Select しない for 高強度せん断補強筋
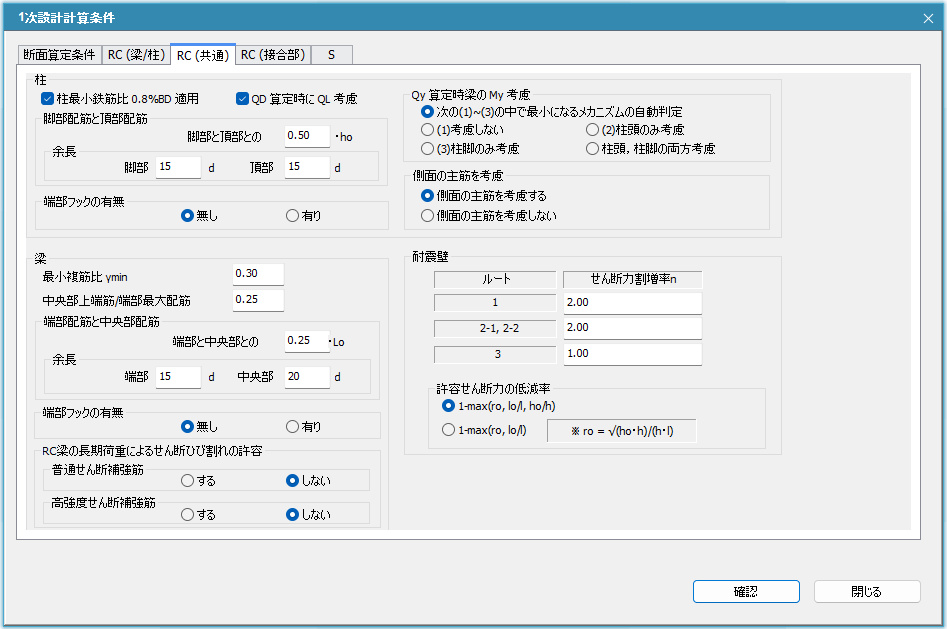Viewport: 947px width, 629px height. 309,514
